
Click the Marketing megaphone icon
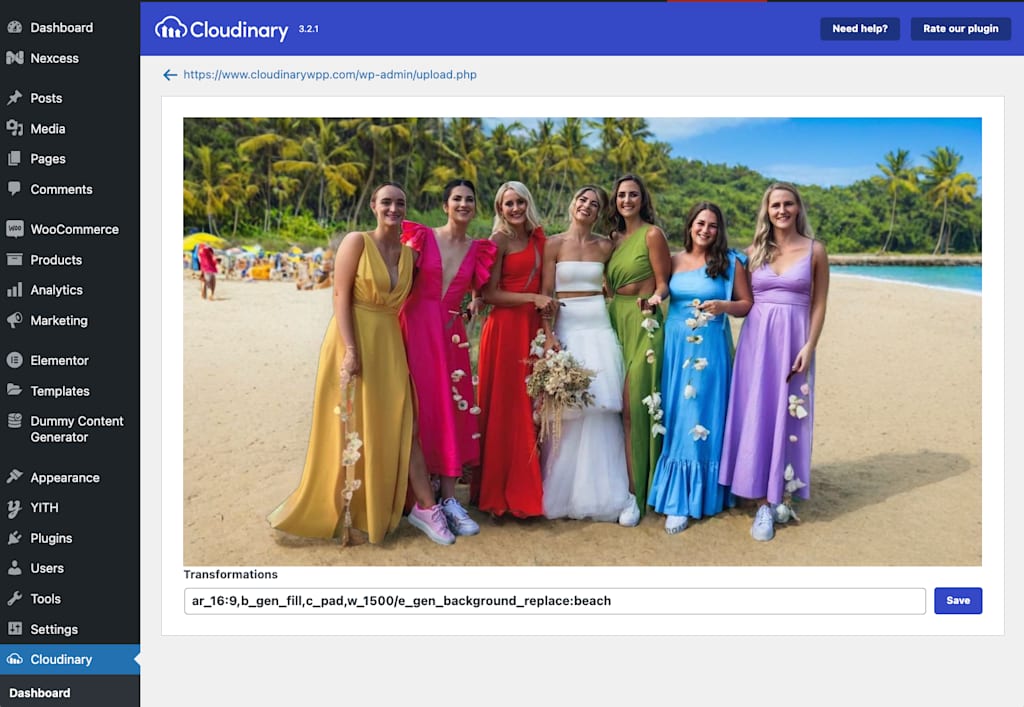click(x=14, y=320)
